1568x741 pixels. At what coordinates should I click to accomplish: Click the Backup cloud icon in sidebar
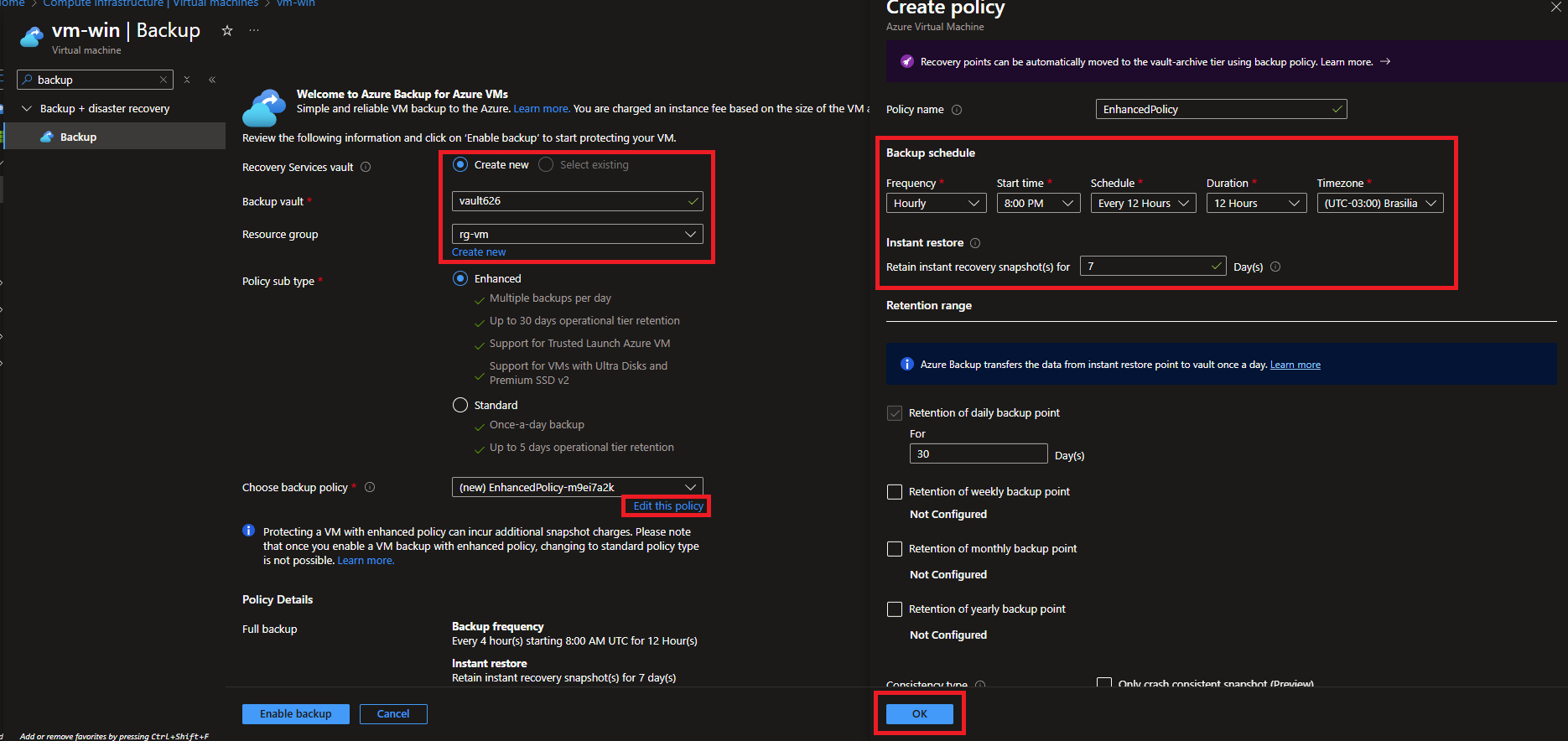[x=47, y=137]
